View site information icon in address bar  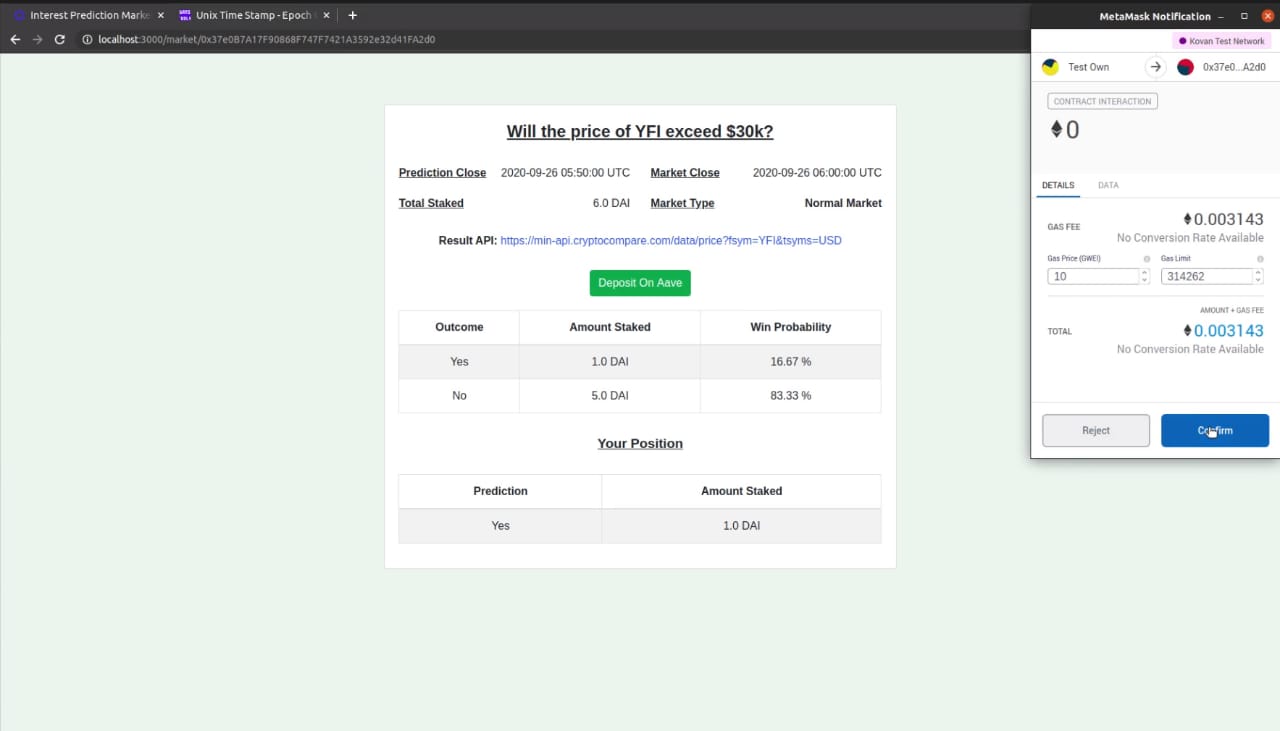[87, 39]
